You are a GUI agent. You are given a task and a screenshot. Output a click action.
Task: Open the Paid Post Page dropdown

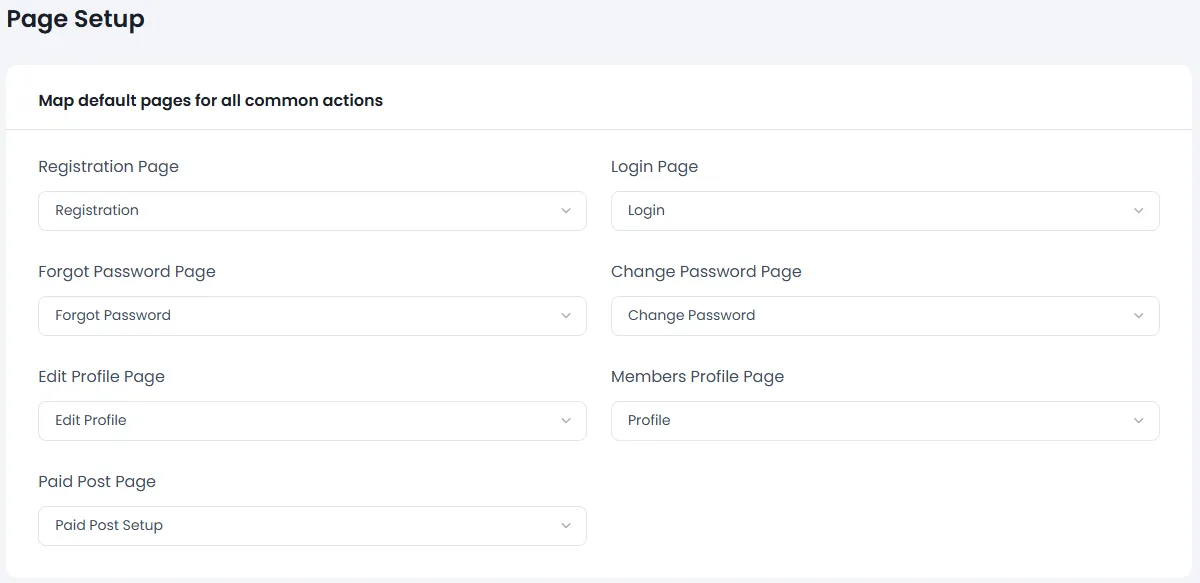(312, 525)
